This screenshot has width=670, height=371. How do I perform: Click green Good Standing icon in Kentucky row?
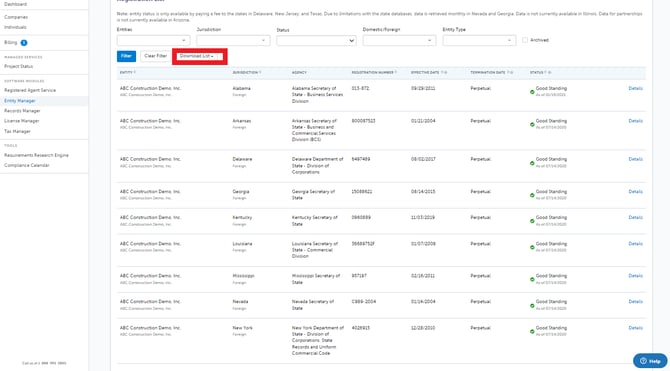coord(532,221)
